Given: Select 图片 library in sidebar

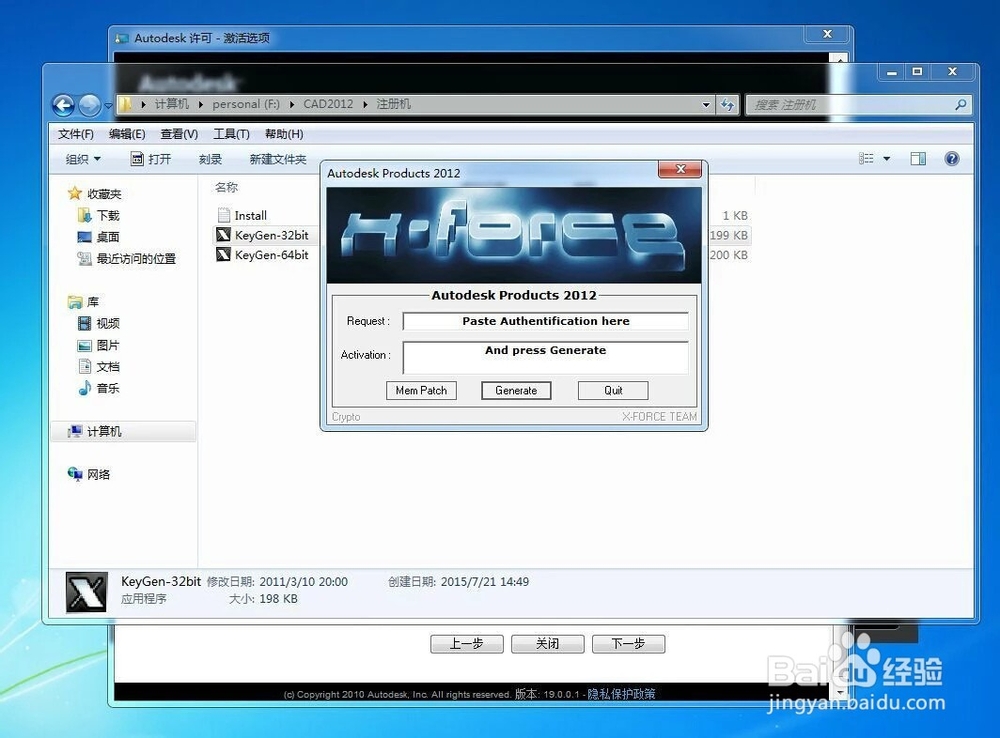Looking at the screenshot, I should click(x=108, y=345).
